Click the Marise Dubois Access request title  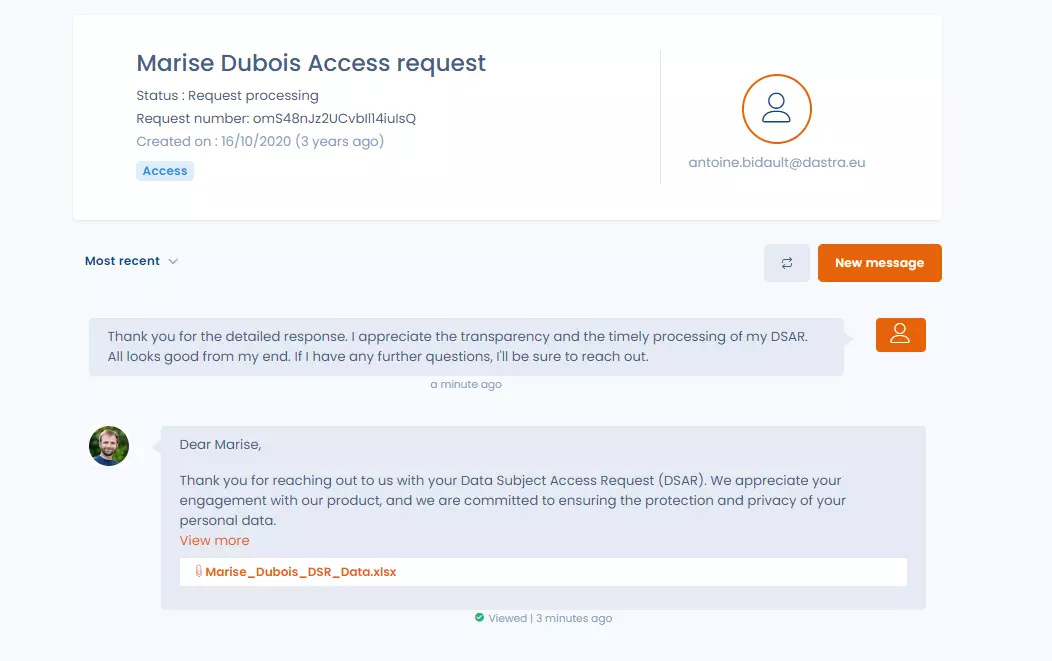click(x=311, y=63)
